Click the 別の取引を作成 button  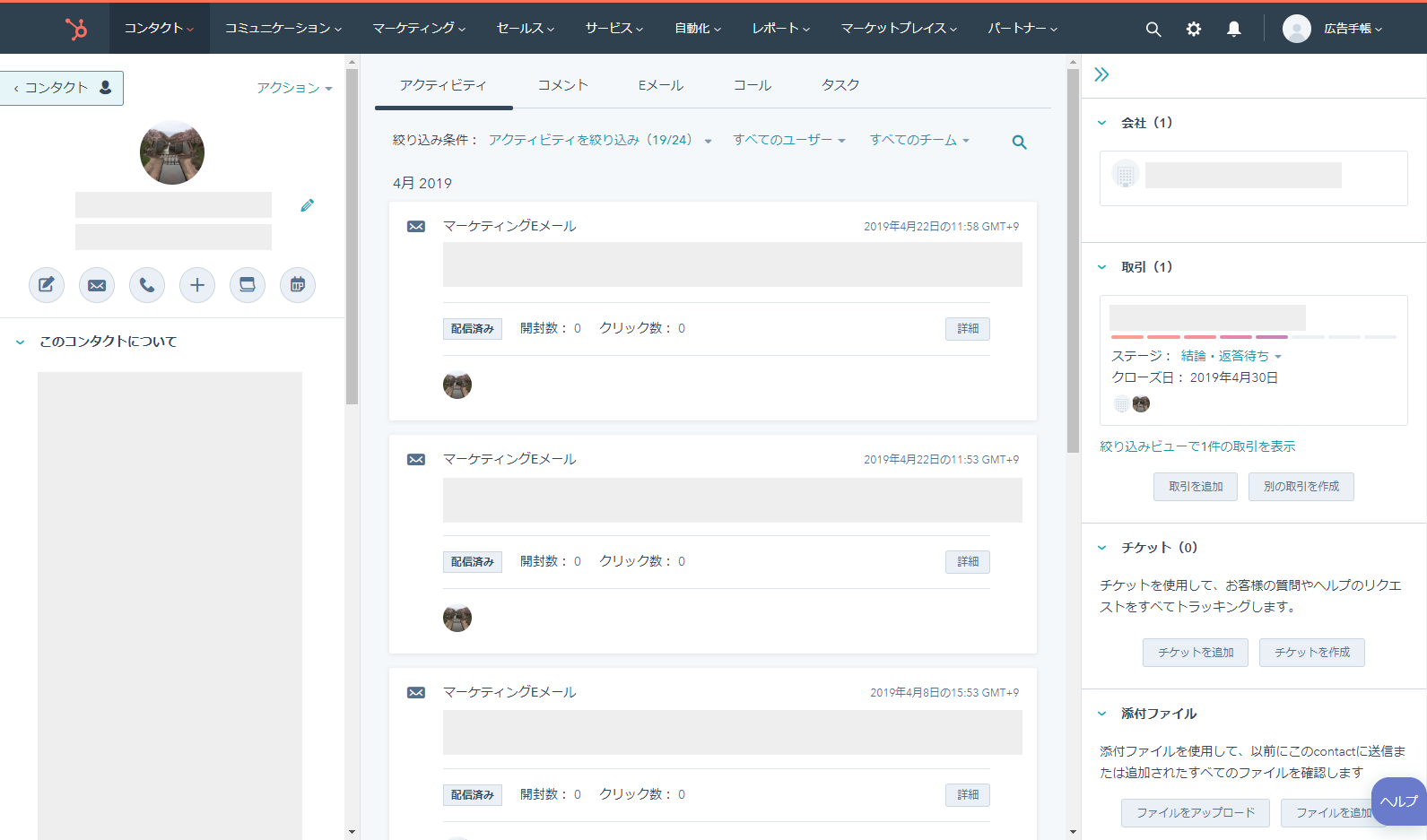point(1301,487)
